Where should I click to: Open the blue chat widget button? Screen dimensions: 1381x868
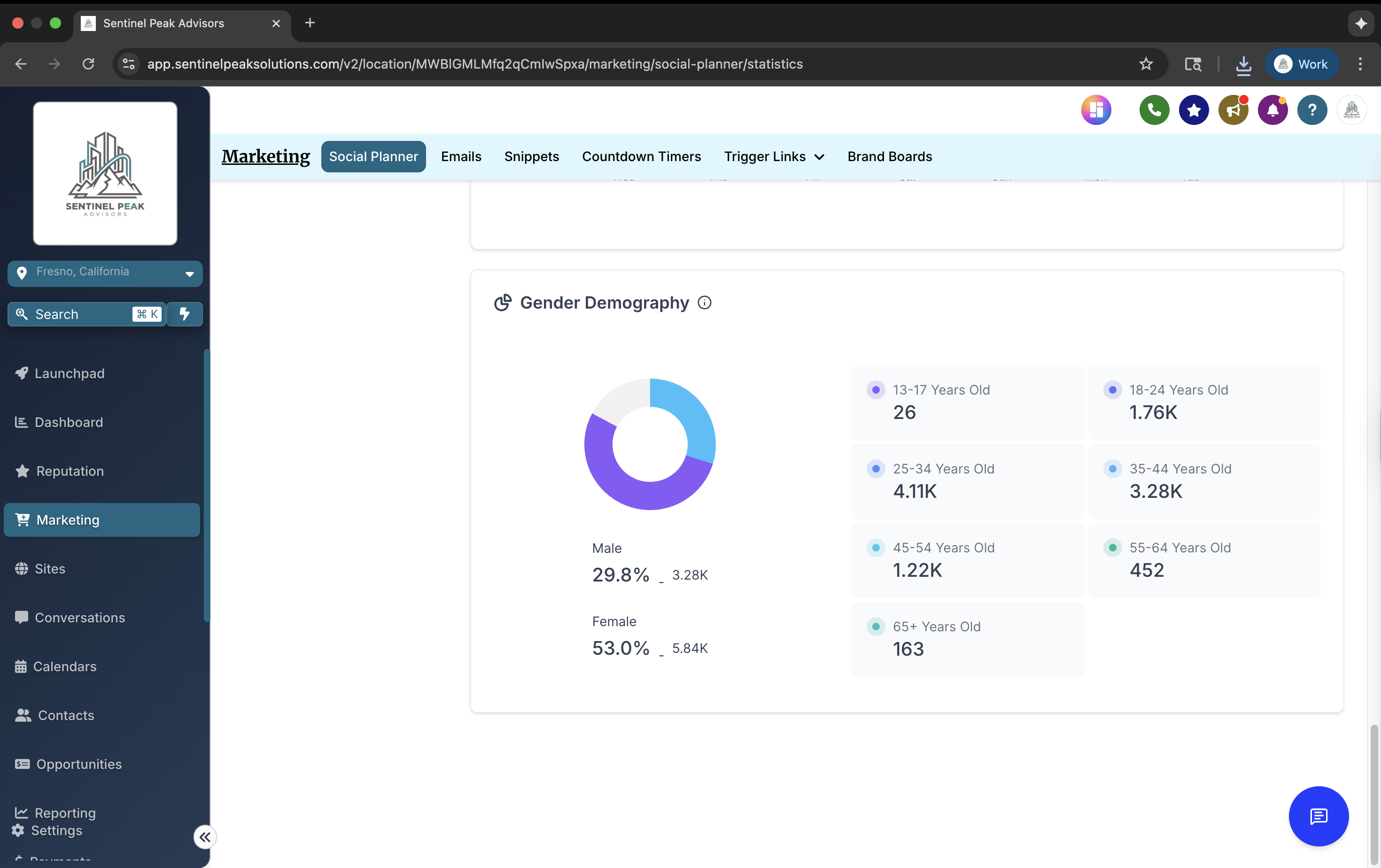[1319, 816]
